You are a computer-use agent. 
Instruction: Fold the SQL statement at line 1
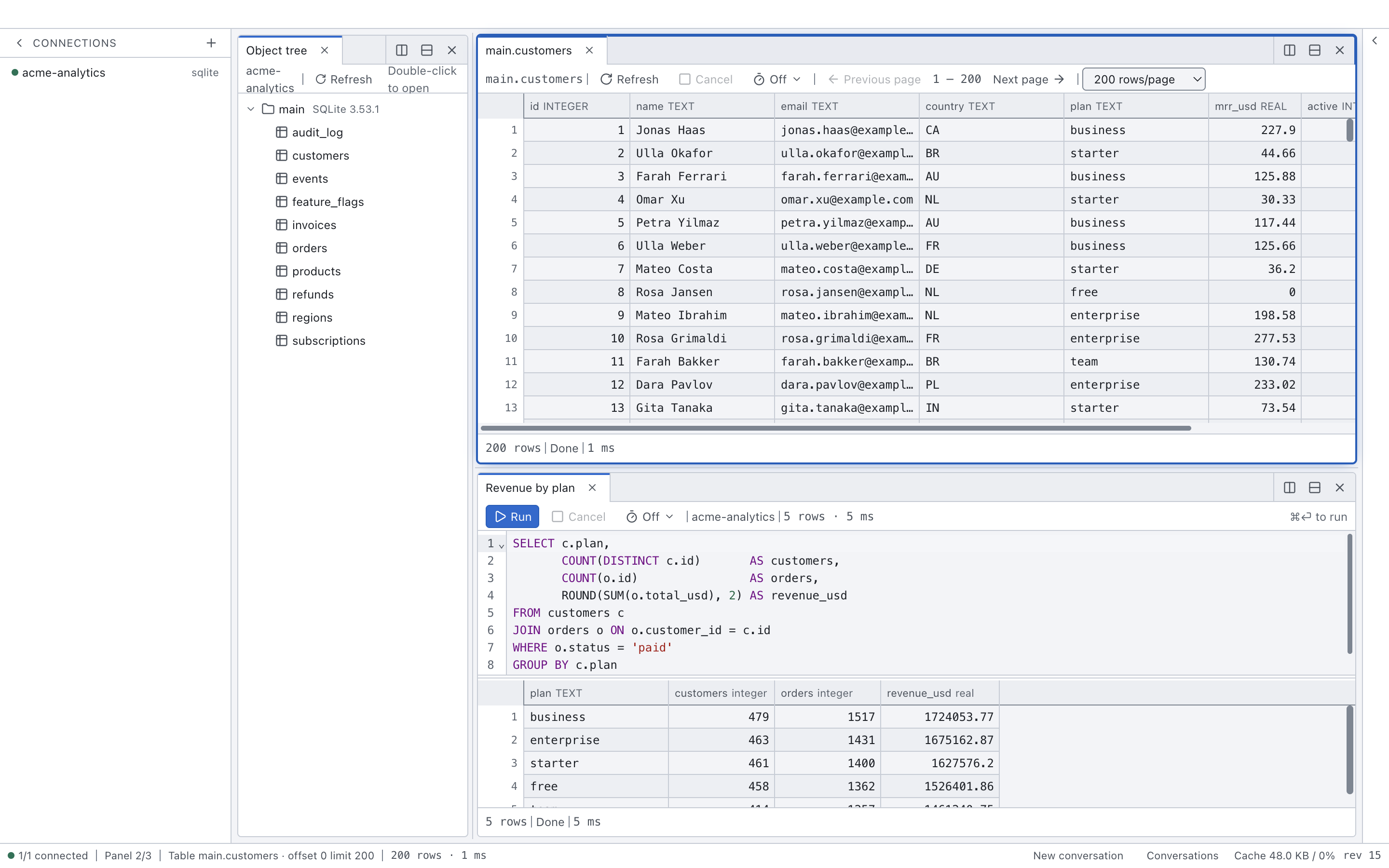click(x=502, y=545)
